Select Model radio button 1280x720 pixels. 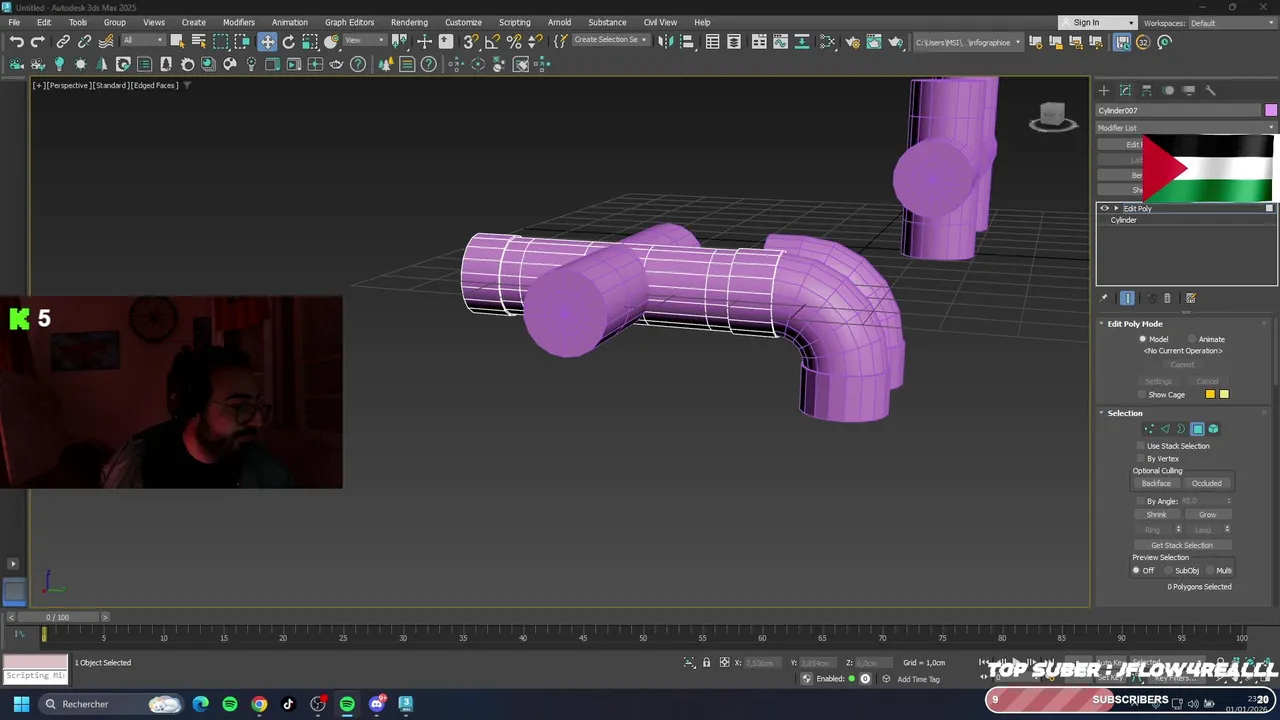click(x=1142, y=339)
